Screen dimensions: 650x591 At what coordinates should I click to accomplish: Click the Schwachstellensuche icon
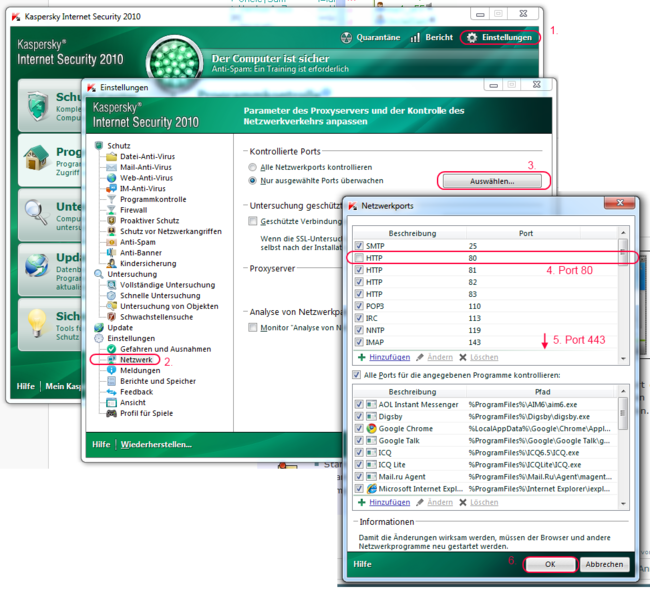[111, 317]
